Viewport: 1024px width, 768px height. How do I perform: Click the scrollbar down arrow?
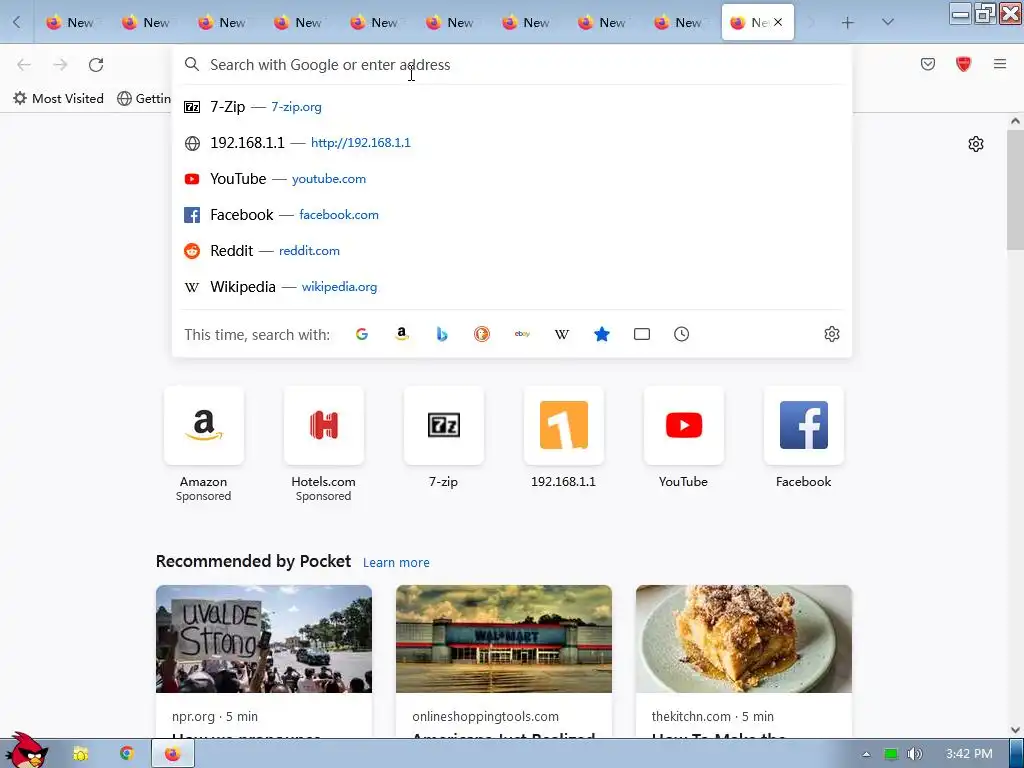click(1015, 730)
